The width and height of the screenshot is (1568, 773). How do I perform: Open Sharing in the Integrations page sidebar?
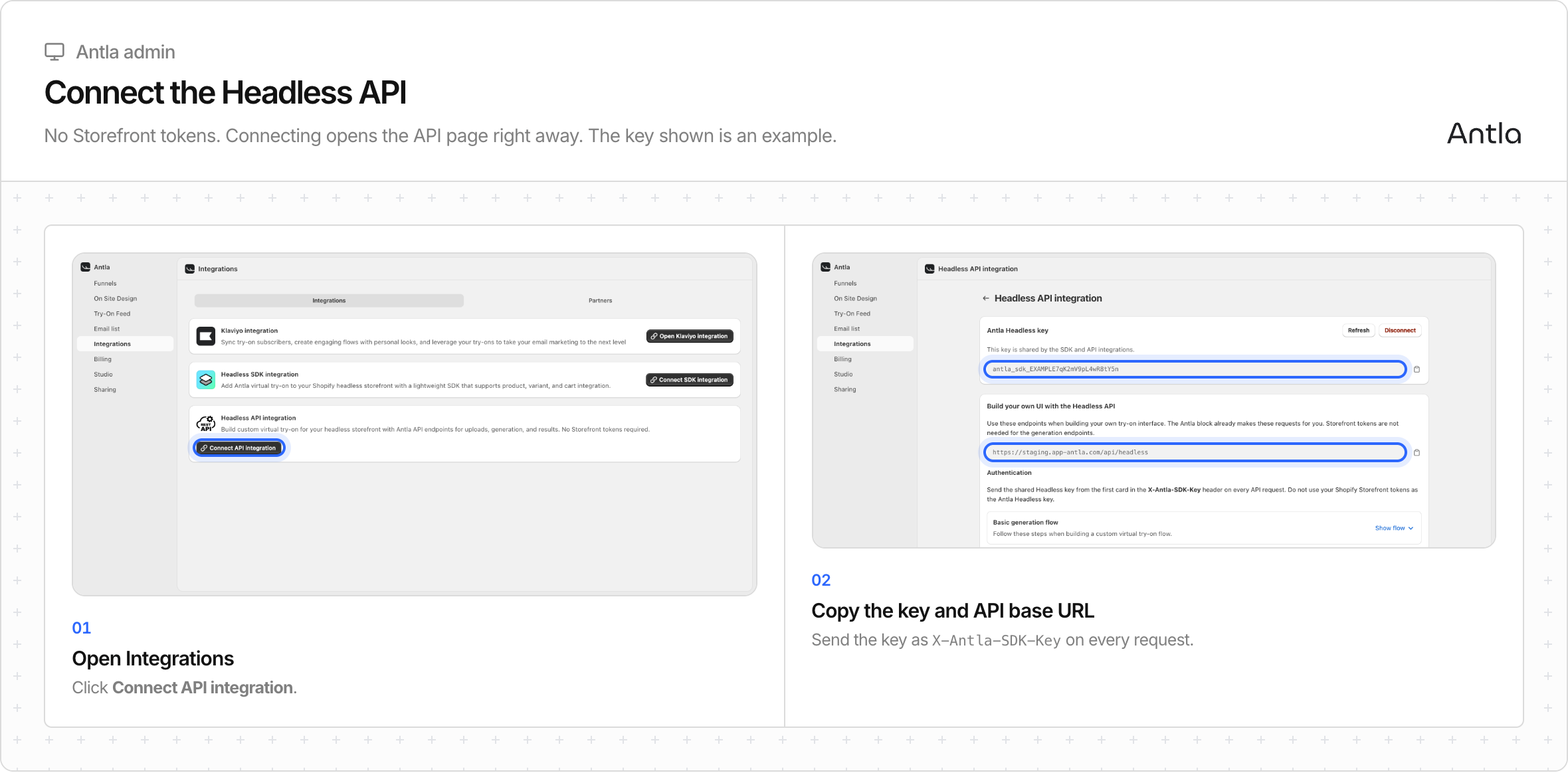pyautogui.click(x=104, y=390)
